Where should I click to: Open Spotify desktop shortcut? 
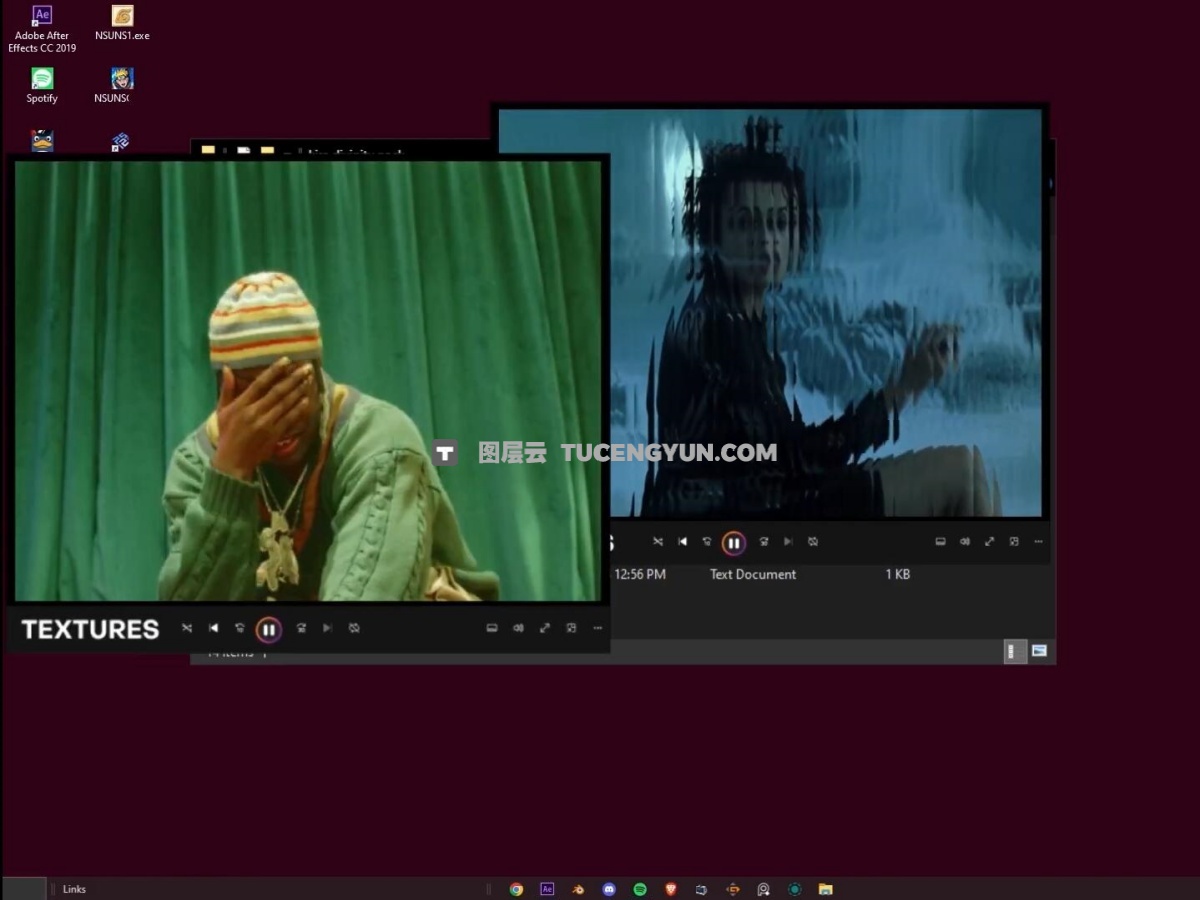[42, 85]
